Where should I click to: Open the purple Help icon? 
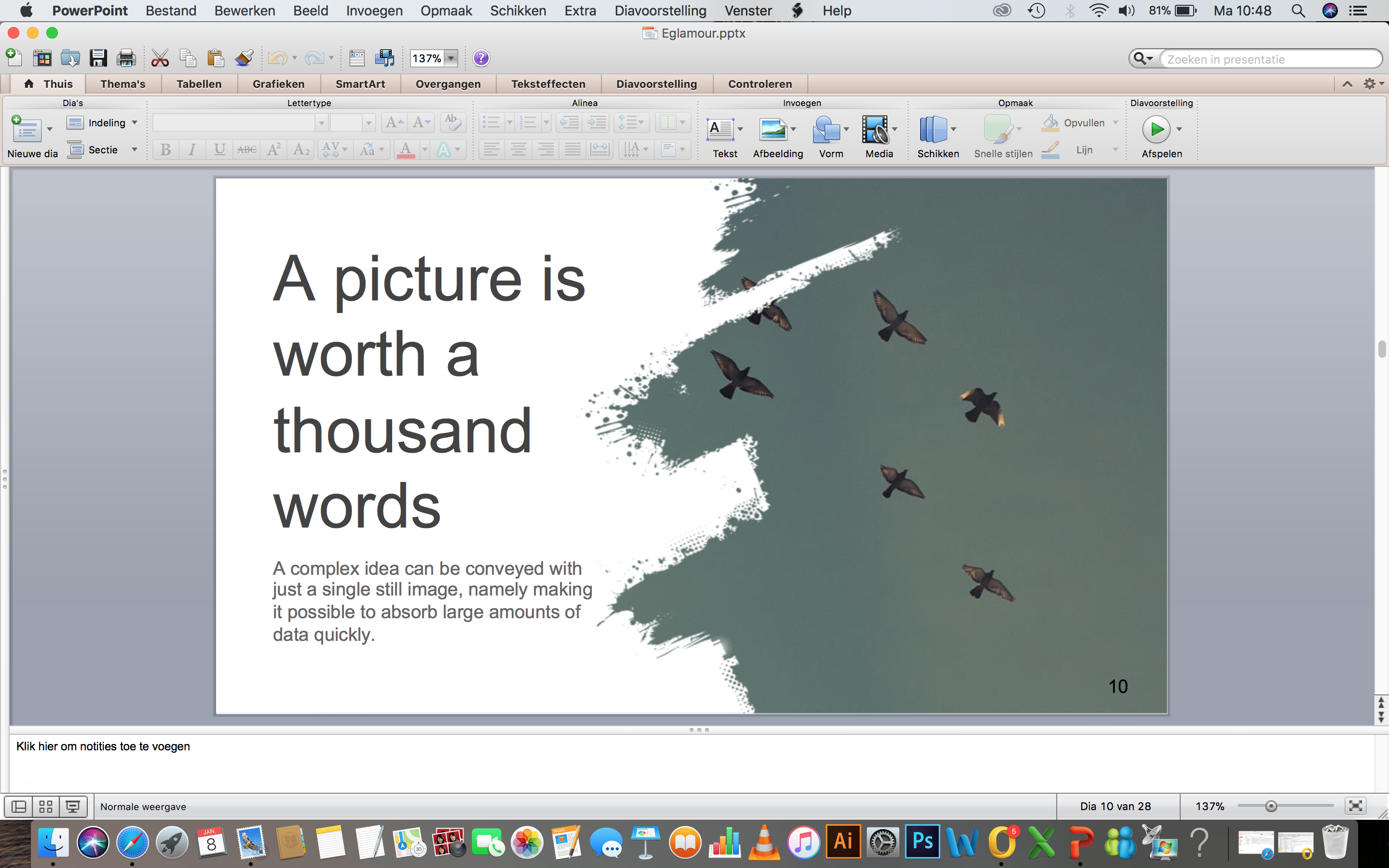(x=481, y=58)
